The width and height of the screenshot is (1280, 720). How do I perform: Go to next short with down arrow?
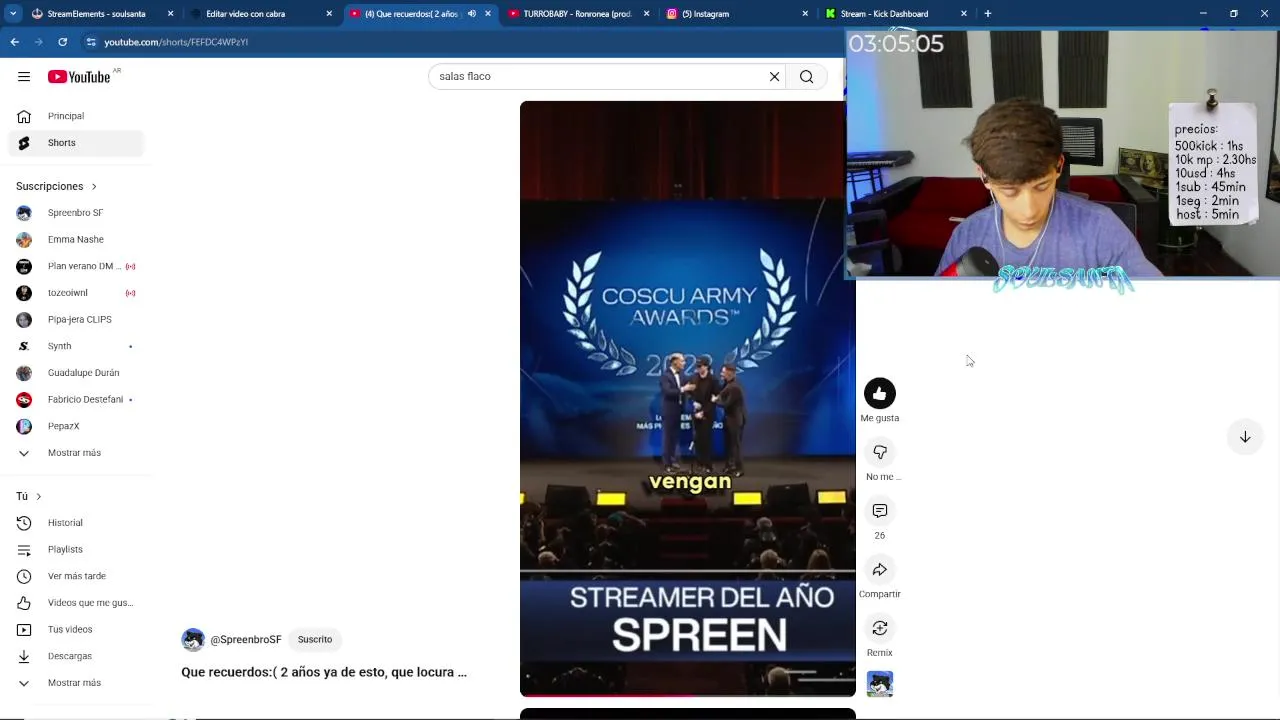pos(1245,437)
